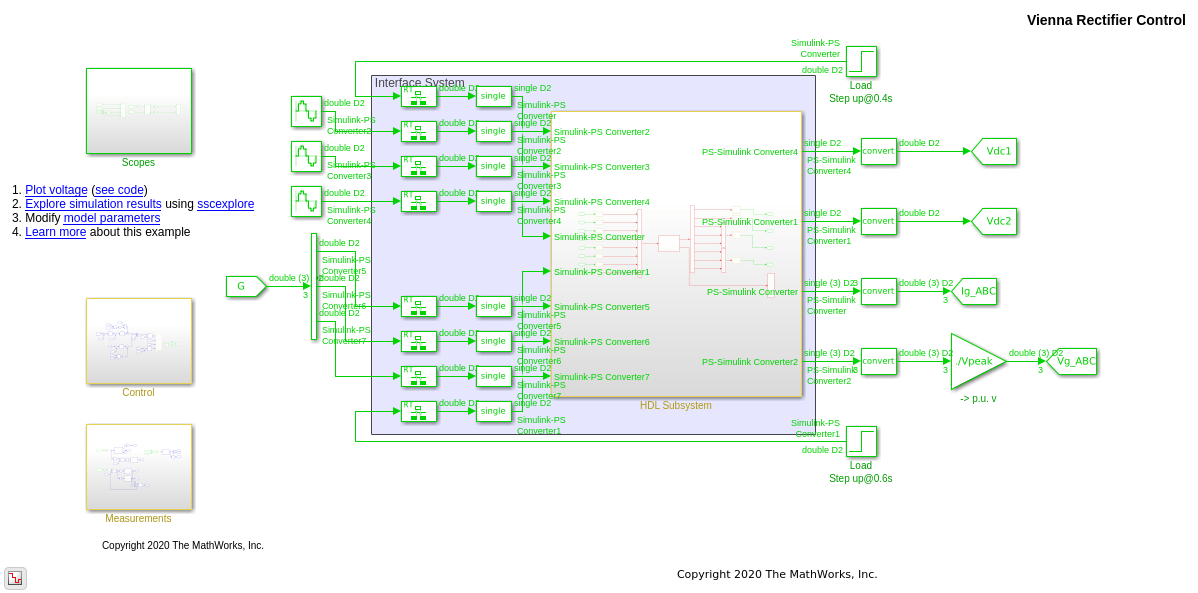This screenshot has width=1198, height=593.
Task: Select convert block feeding Vdc1
Action: (879, 151)
